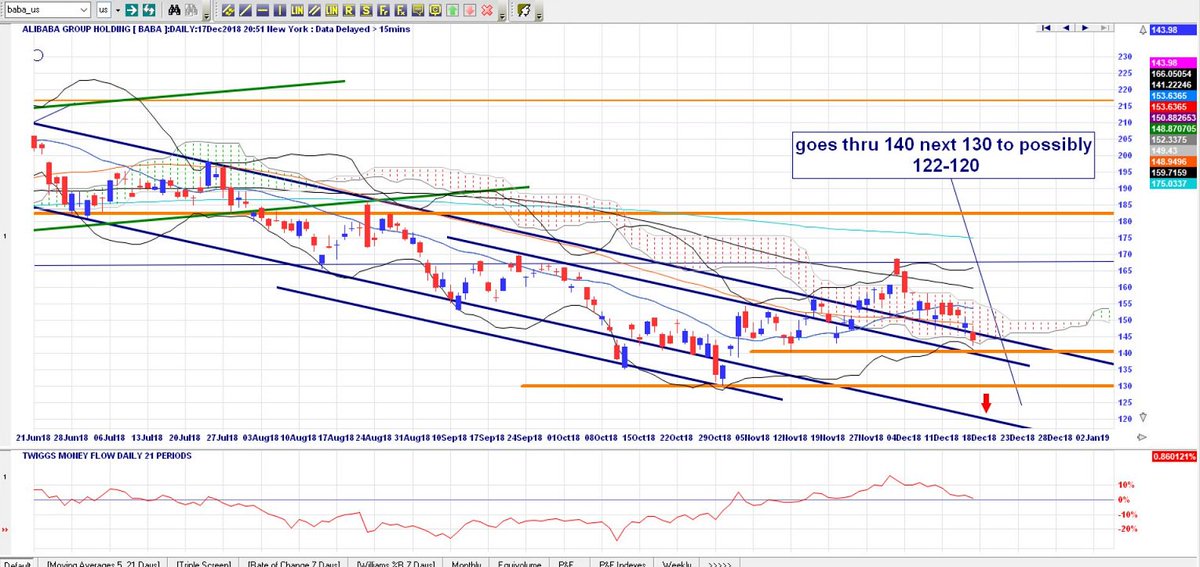This screenshot has height=567, width=1200.
Task: Select the first LIN regression tool
Action: click(297, 9)
